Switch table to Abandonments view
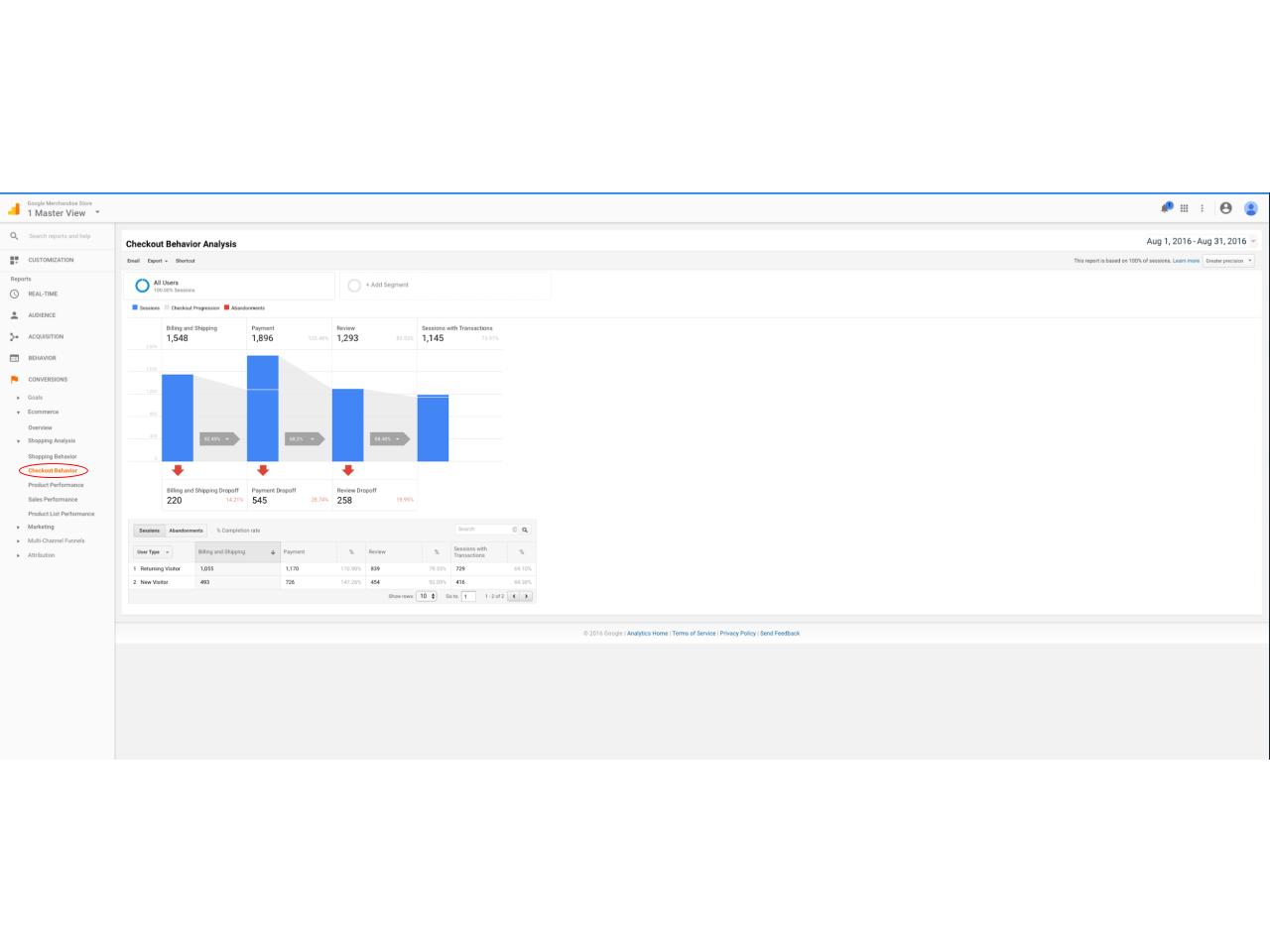 186,531
